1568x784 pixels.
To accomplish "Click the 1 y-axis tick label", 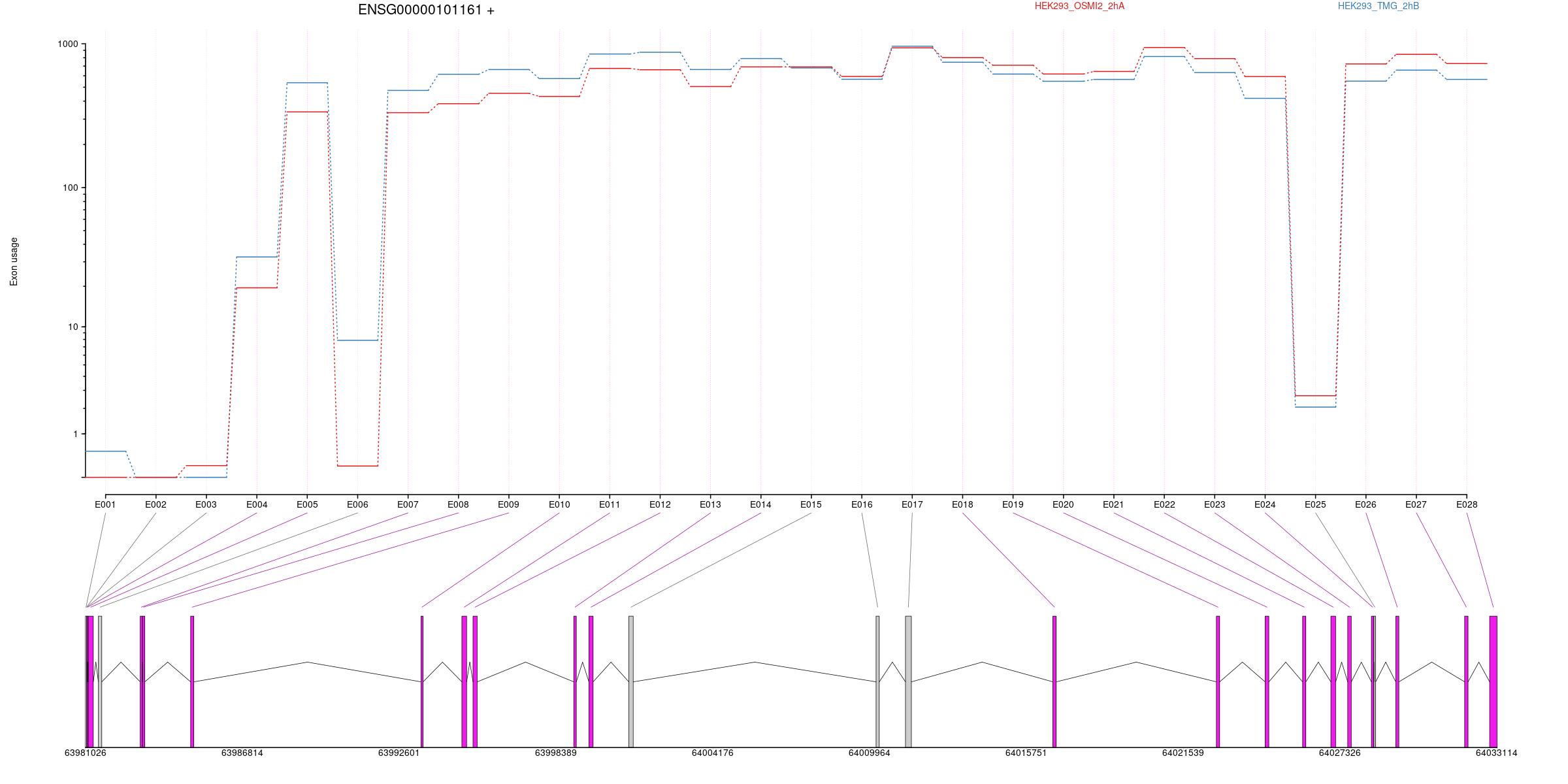I will click(75, 434).
